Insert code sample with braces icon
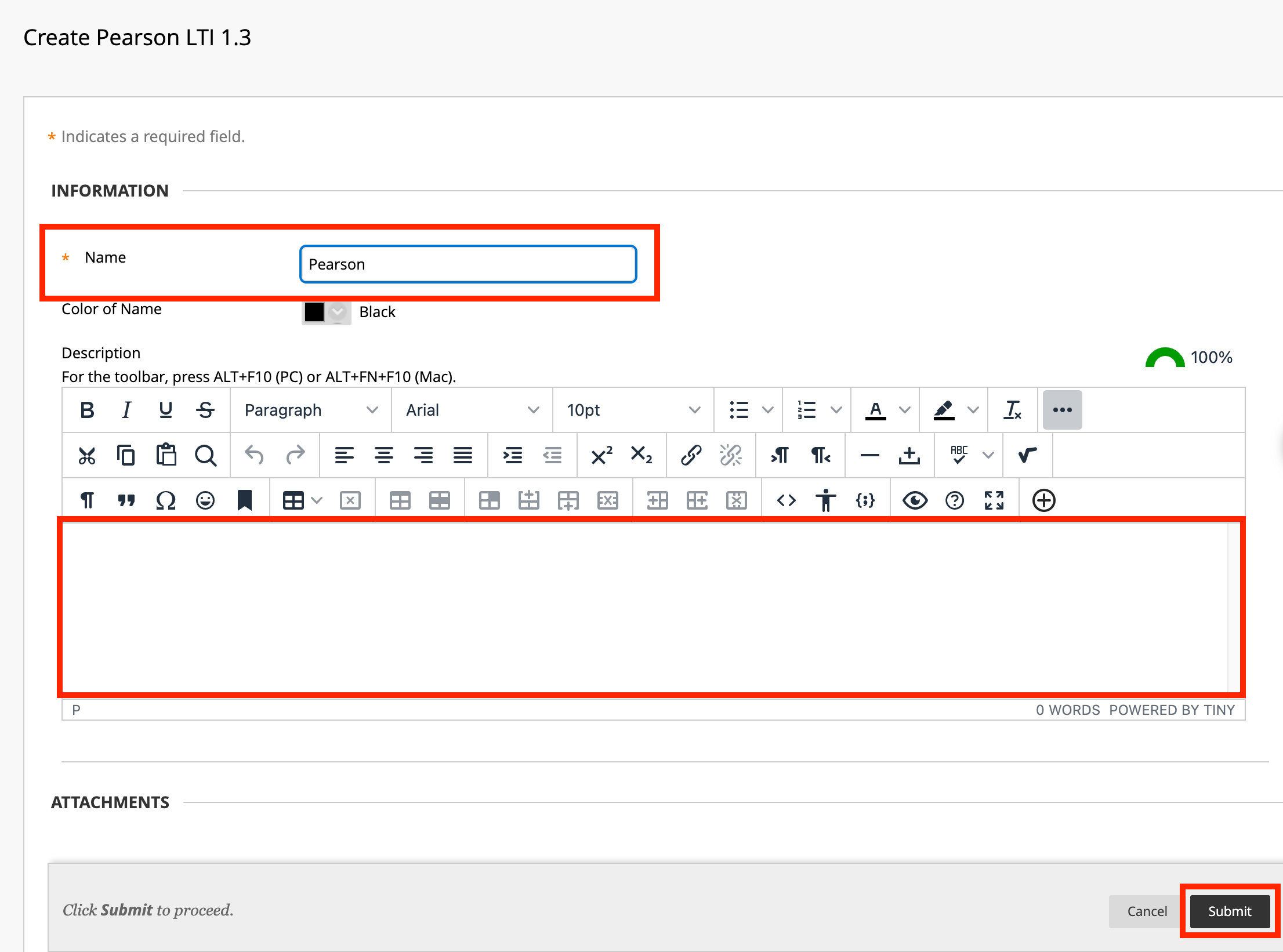 point(865,500)
